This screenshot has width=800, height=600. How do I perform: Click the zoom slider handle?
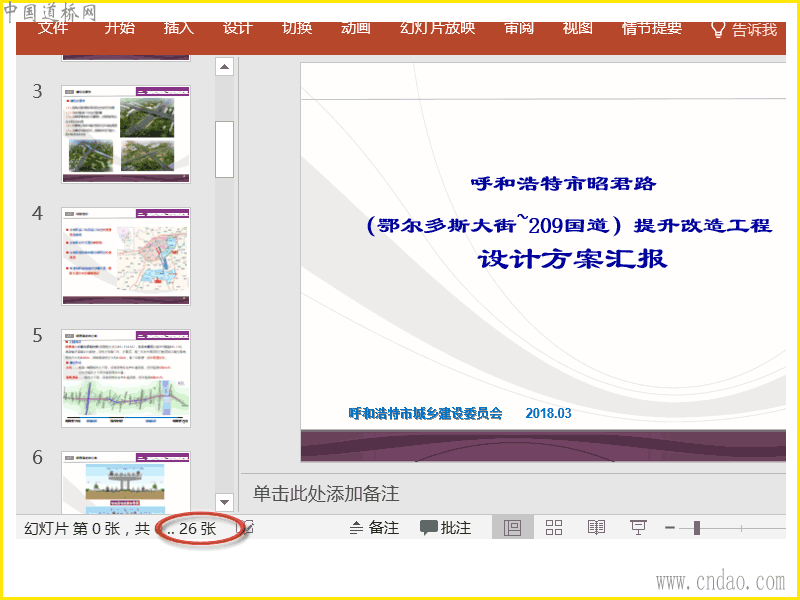[x=697, y=528]
